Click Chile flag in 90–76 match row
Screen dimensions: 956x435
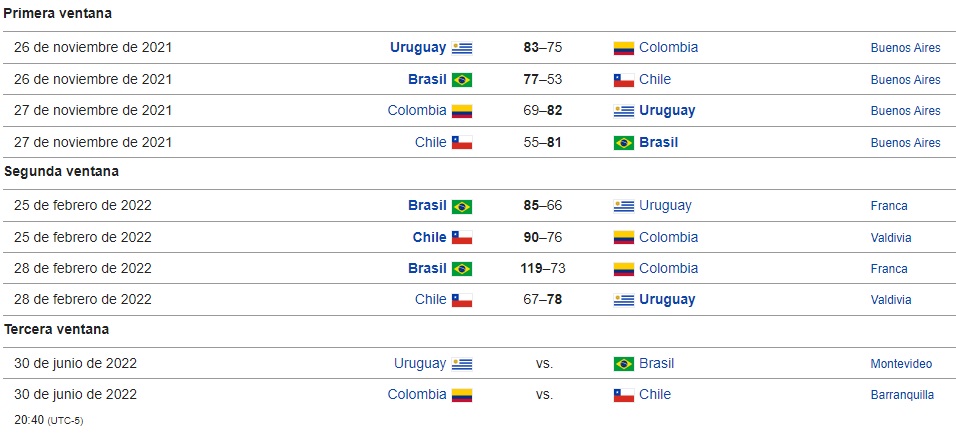coord(462,237)
